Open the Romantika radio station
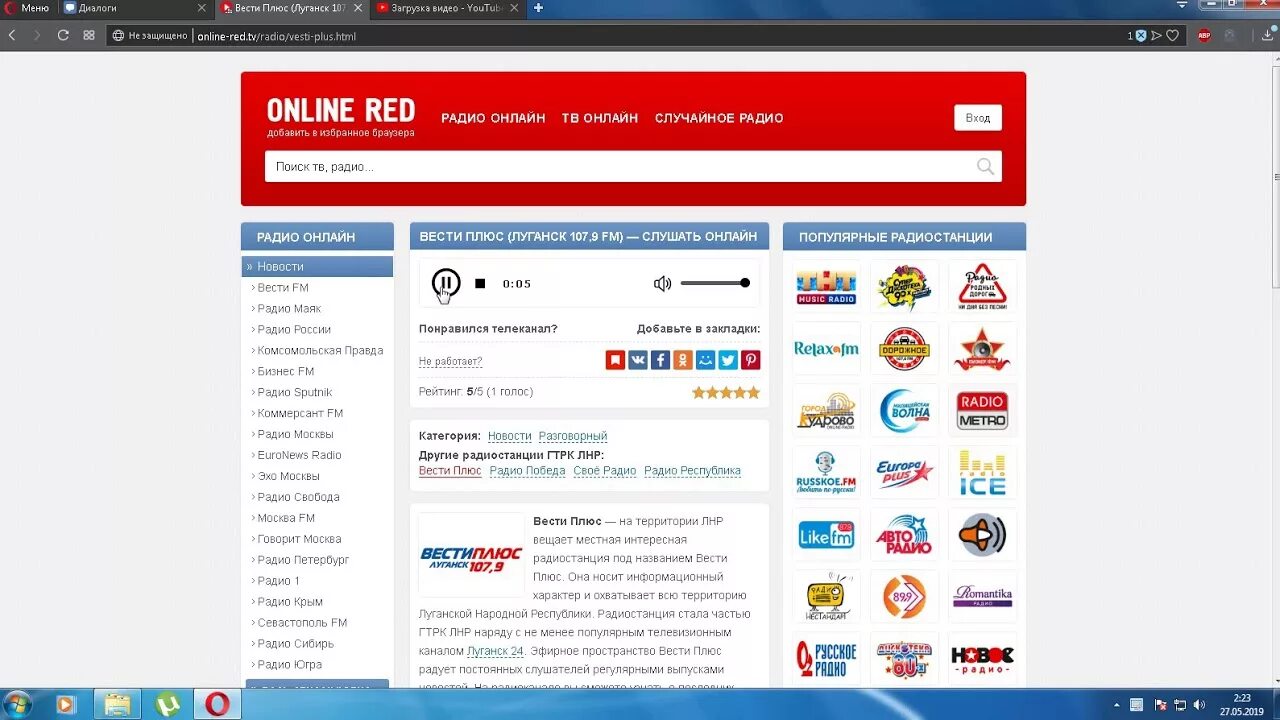1280x720 pixels. click(982, 597)
